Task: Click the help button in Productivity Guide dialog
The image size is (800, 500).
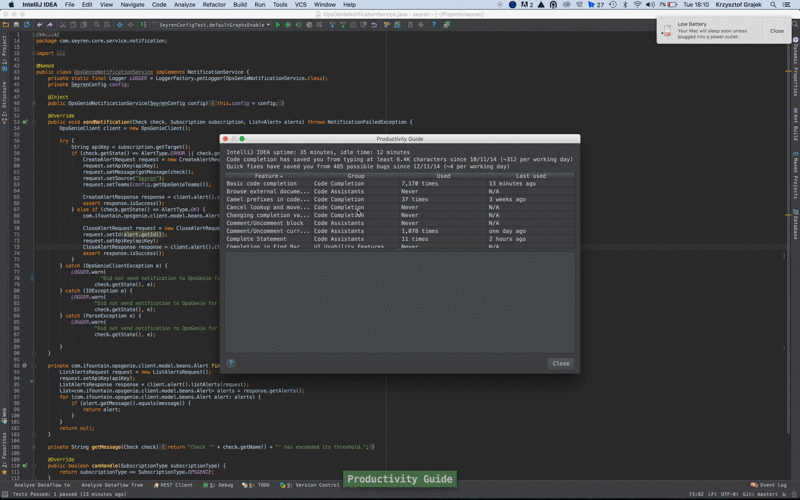Action: click(x=231, y=363)
